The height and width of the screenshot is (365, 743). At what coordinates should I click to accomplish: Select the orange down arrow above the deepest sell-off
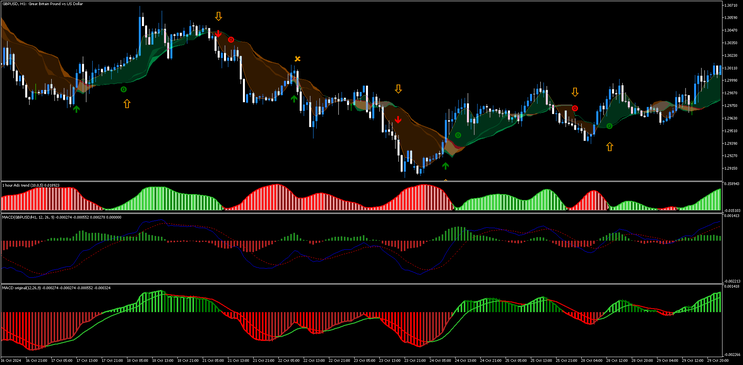398,89
